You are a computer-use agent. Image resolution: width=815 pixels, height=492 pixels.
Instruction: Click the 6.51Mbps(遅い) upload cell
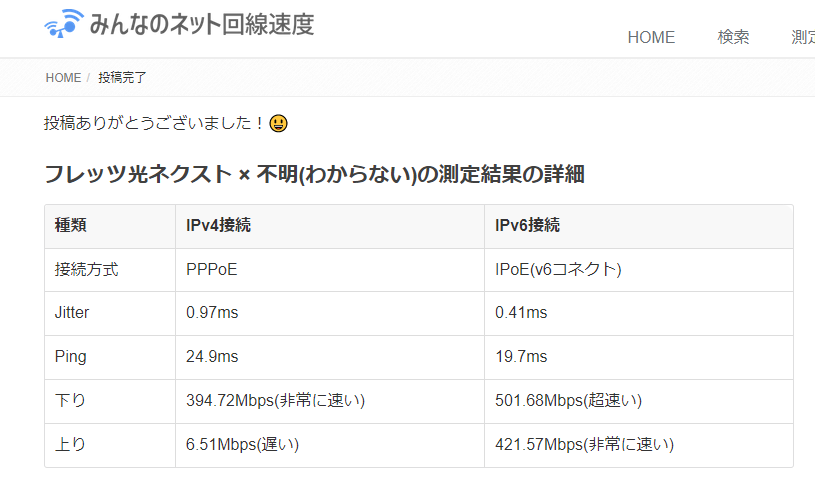(242, 444)
